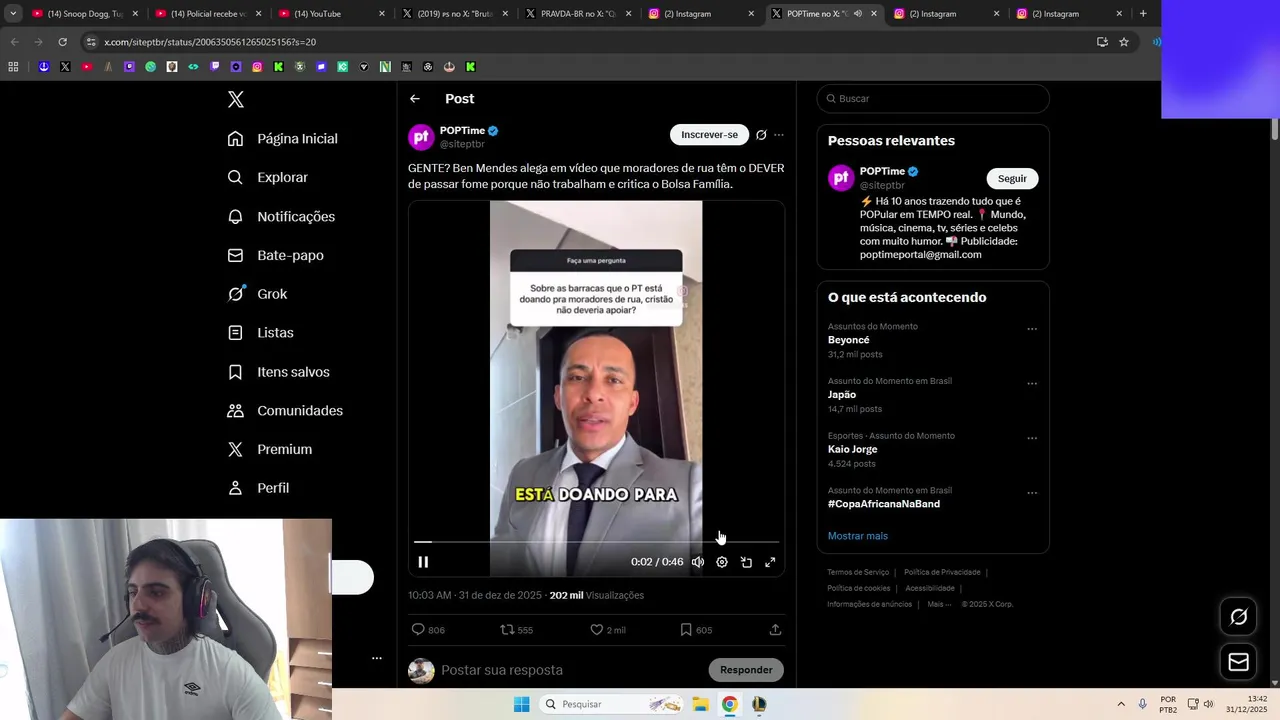Click the new tab plus button
Screen dimensions: 1280x720
(1143, 14)
